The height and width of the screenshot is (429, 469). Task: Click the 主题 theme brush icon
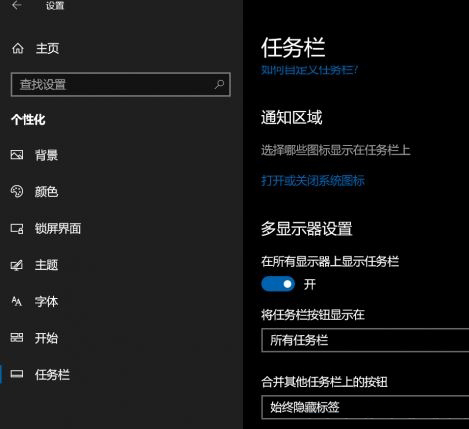point(17,265)
